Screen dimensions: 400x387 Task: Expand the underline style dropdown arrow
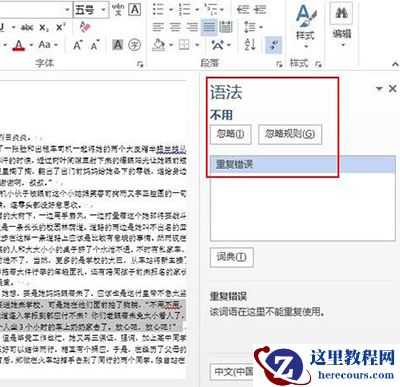14,27
